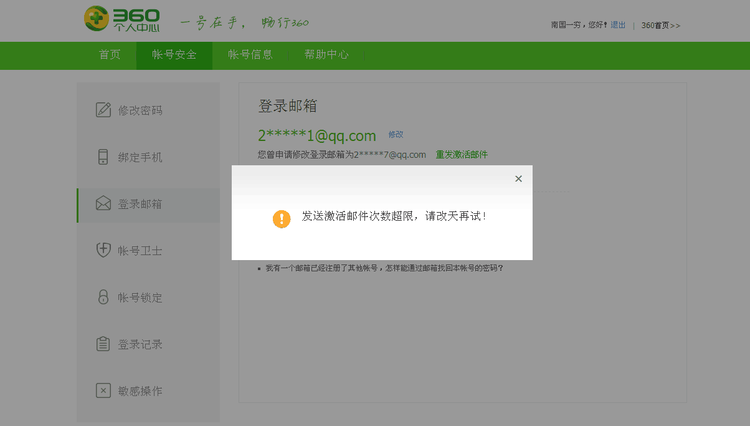Click the 修改密码 pencil icon
Image resolution: width=750 pixels, height=426 pixels.
[x=103, y=110]
